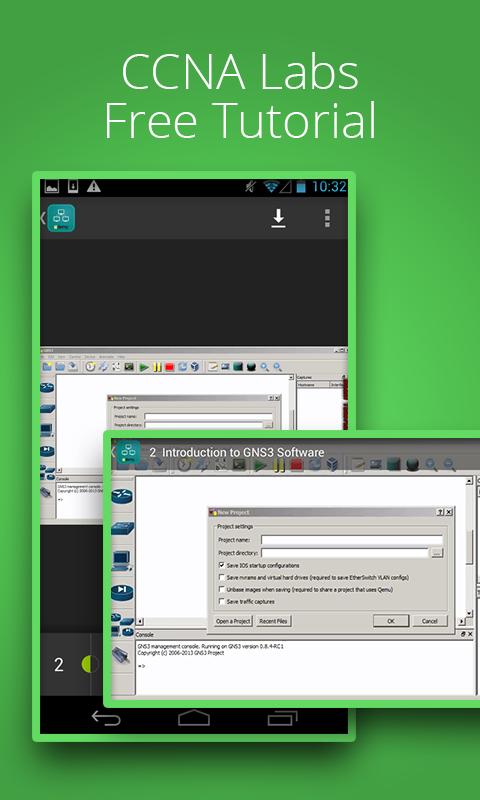Click the red Stop devices icon in the small GNS3 toolbar
Viewport: 480px width, 800px height.
pos(170,367)
